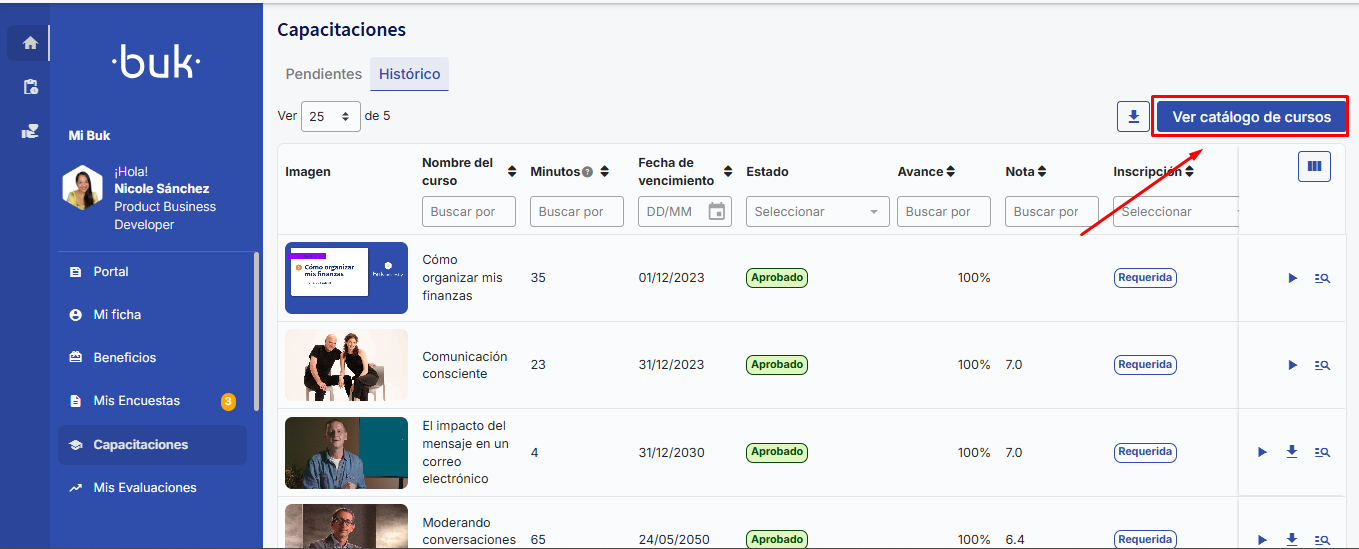This screenshot has width=1359, height=549.
Task: Click the 01/12/2023 due date
Action: click(x=671, y=278)
